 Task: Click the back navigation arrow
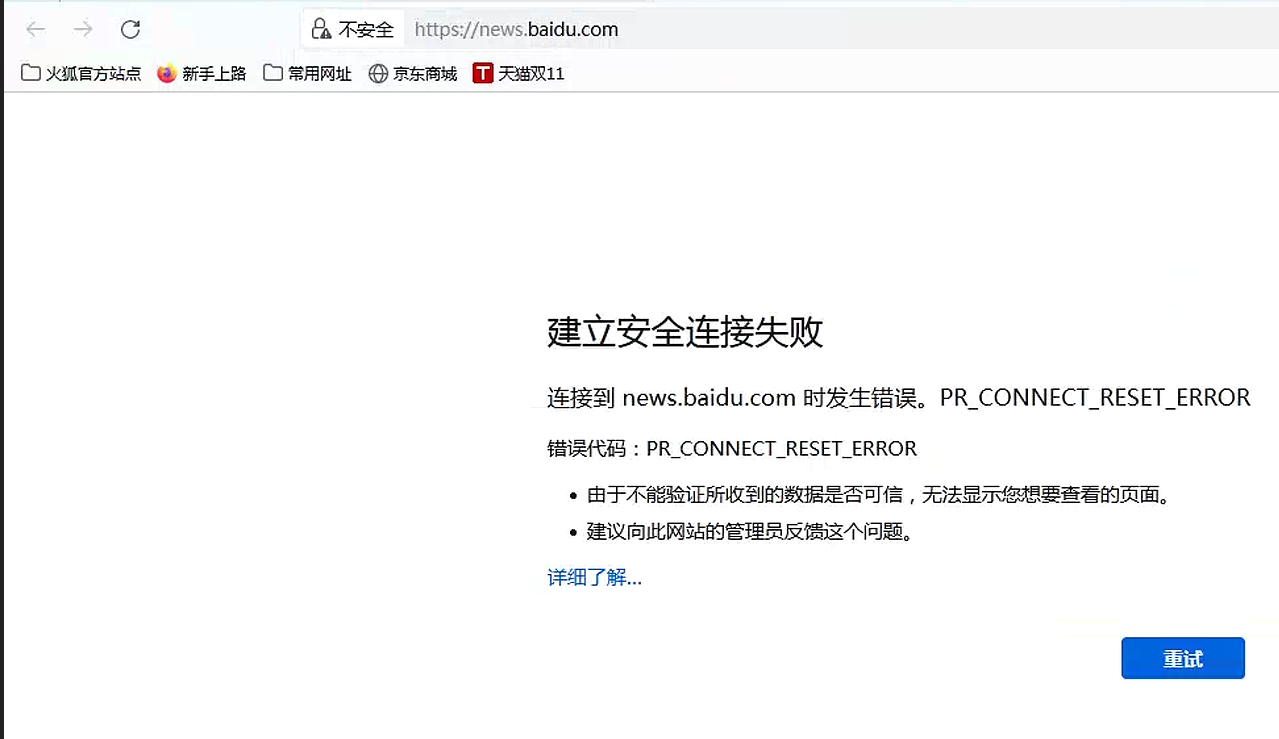tap(36, 29)
